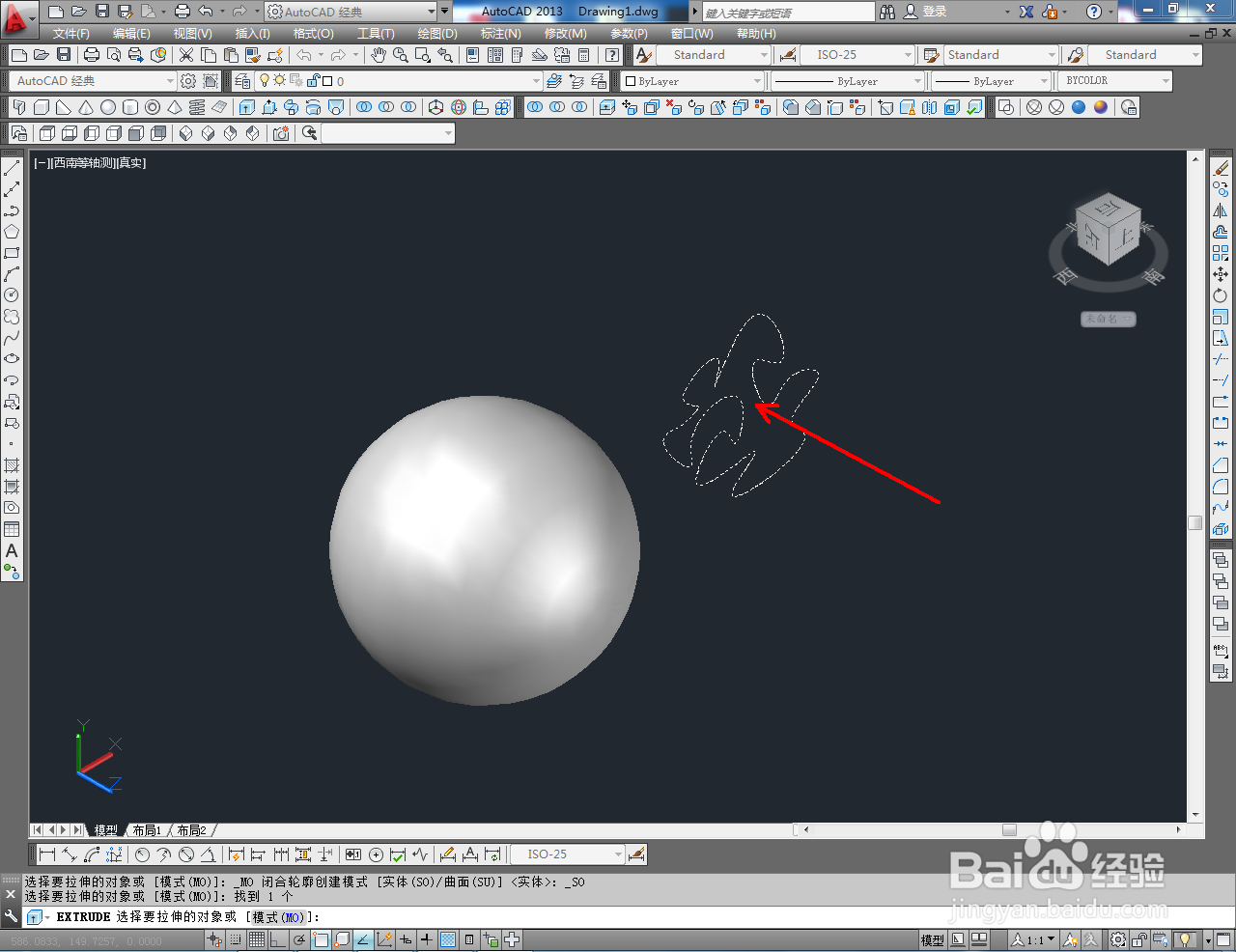This screenshot has height=952, width=1236.
Task: Click the keyword search input field
Action: (x=787, y=13)
